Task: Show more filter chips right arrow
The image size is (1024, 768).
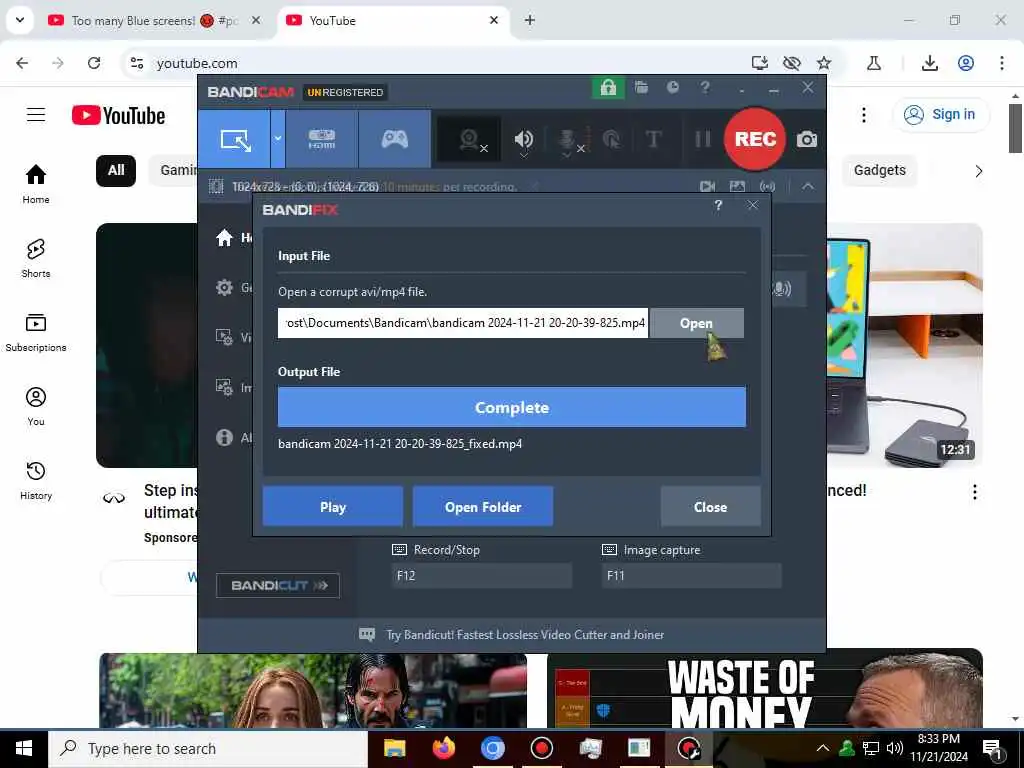Action: coord(978,171)
